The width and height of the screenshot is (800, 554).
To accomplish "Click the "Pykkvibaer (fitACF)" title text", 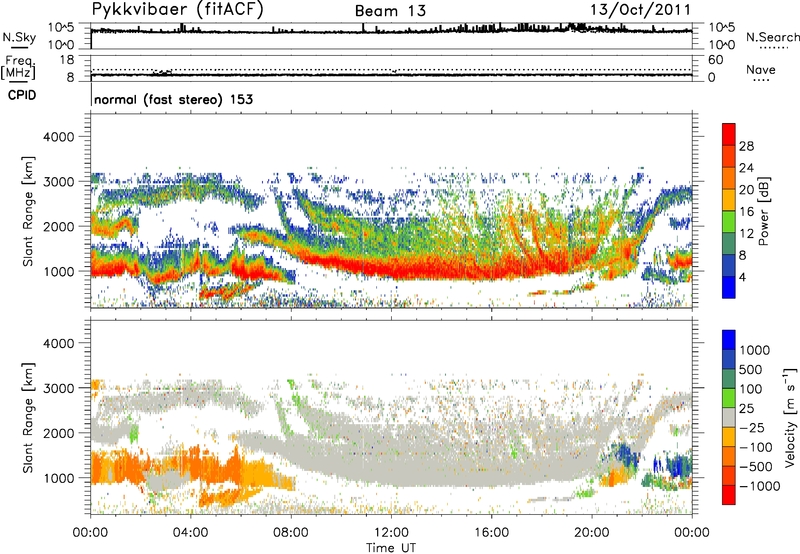I will 177,9.
